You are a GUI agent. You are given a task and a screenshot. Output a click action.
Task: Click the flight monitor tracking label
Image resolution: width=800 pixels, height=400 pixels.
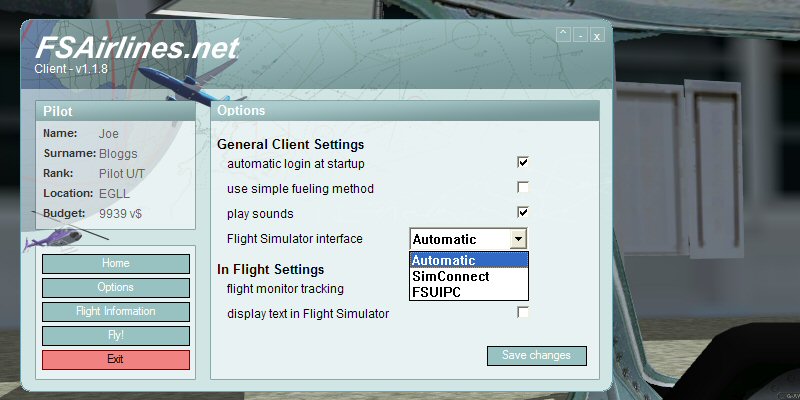285,289
